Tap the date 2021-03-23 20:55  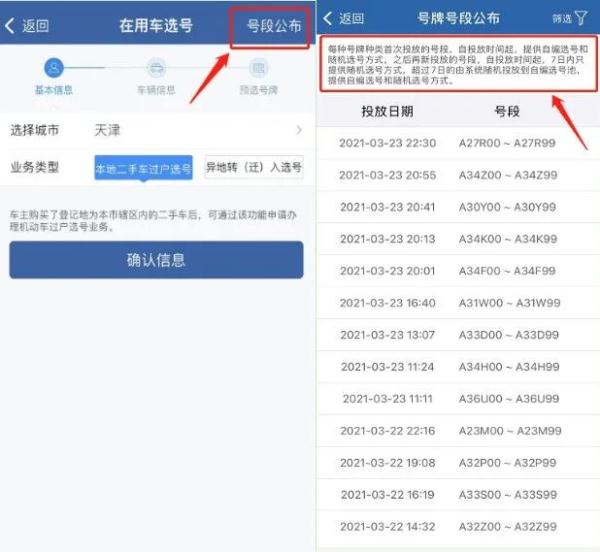(387, 175)
